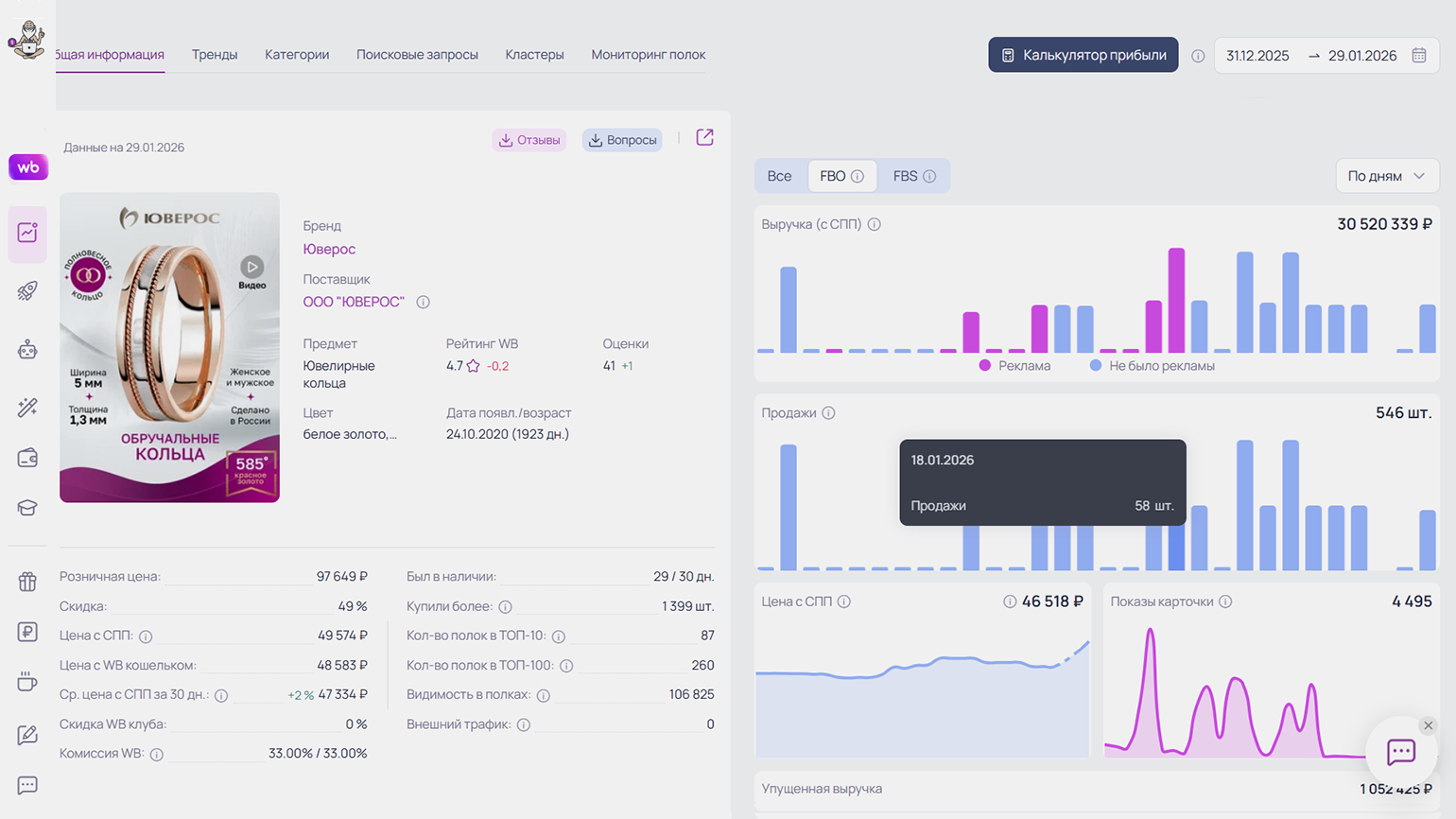Open the wallet icon in sidebar
Viewport: 1456px width, 819px height.
27,459
